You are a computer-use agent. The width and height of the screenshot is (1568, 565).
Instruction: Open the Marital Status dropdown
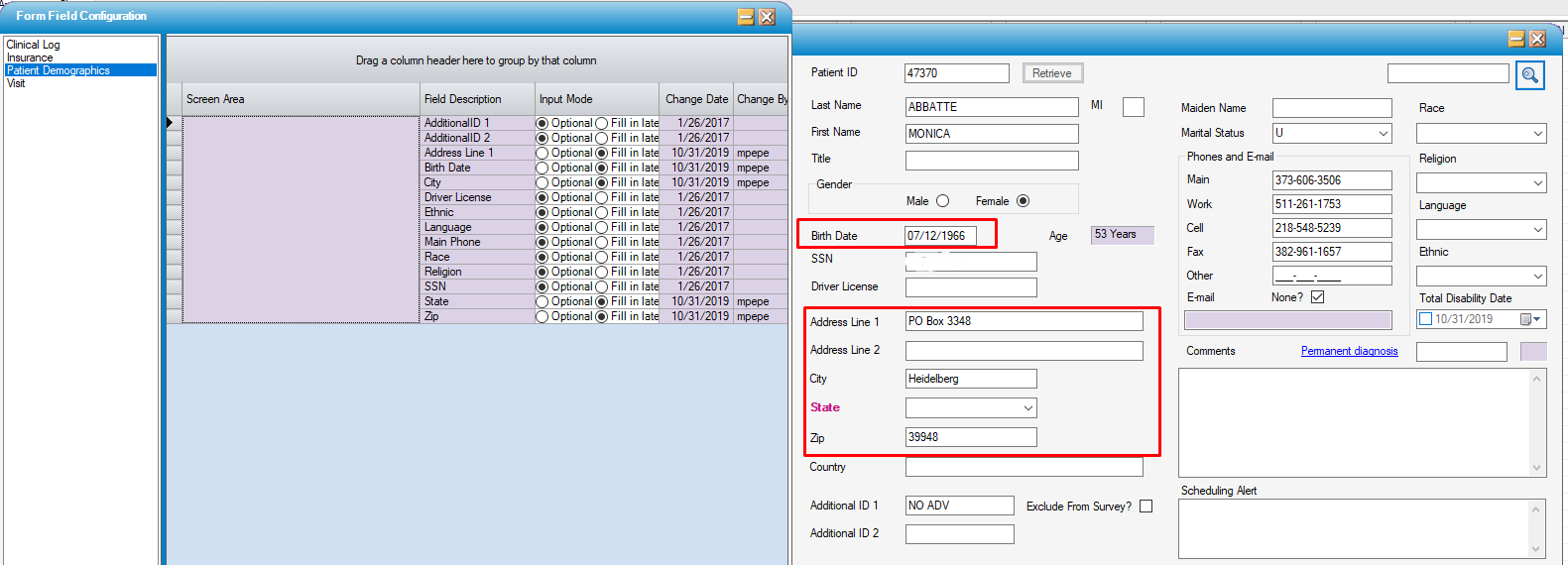pyautogui.click(x=1383, y=133)
